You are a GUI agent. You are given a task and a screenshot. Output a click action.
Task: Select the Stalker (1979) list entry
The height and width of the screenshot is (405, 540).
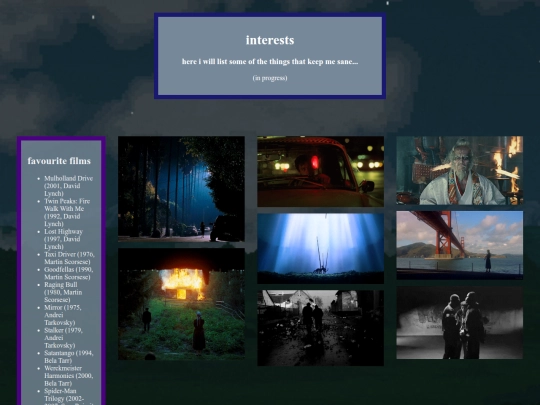pyautogui.click(x=63, y=338)
